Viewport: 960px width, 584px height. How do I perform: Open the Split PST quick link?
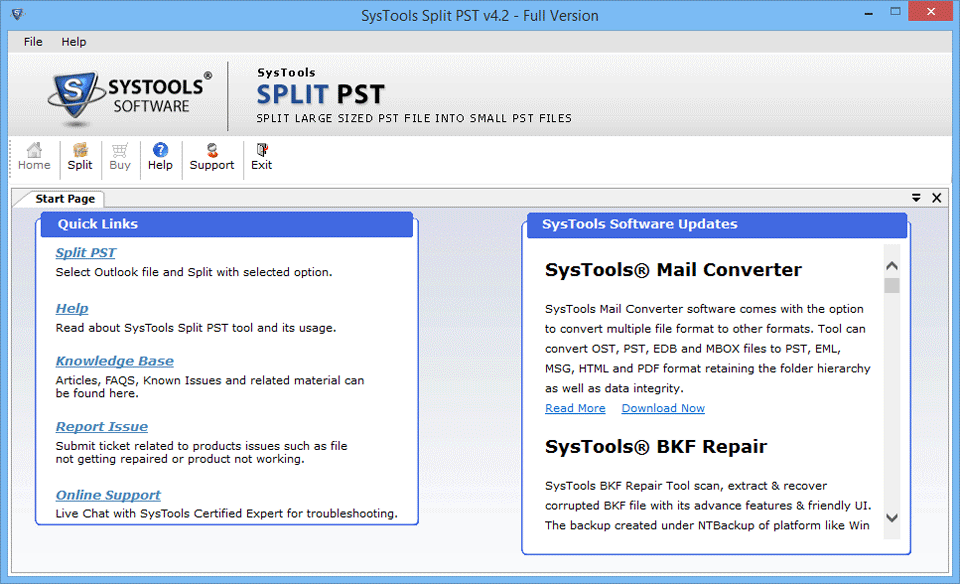[86, 252]
